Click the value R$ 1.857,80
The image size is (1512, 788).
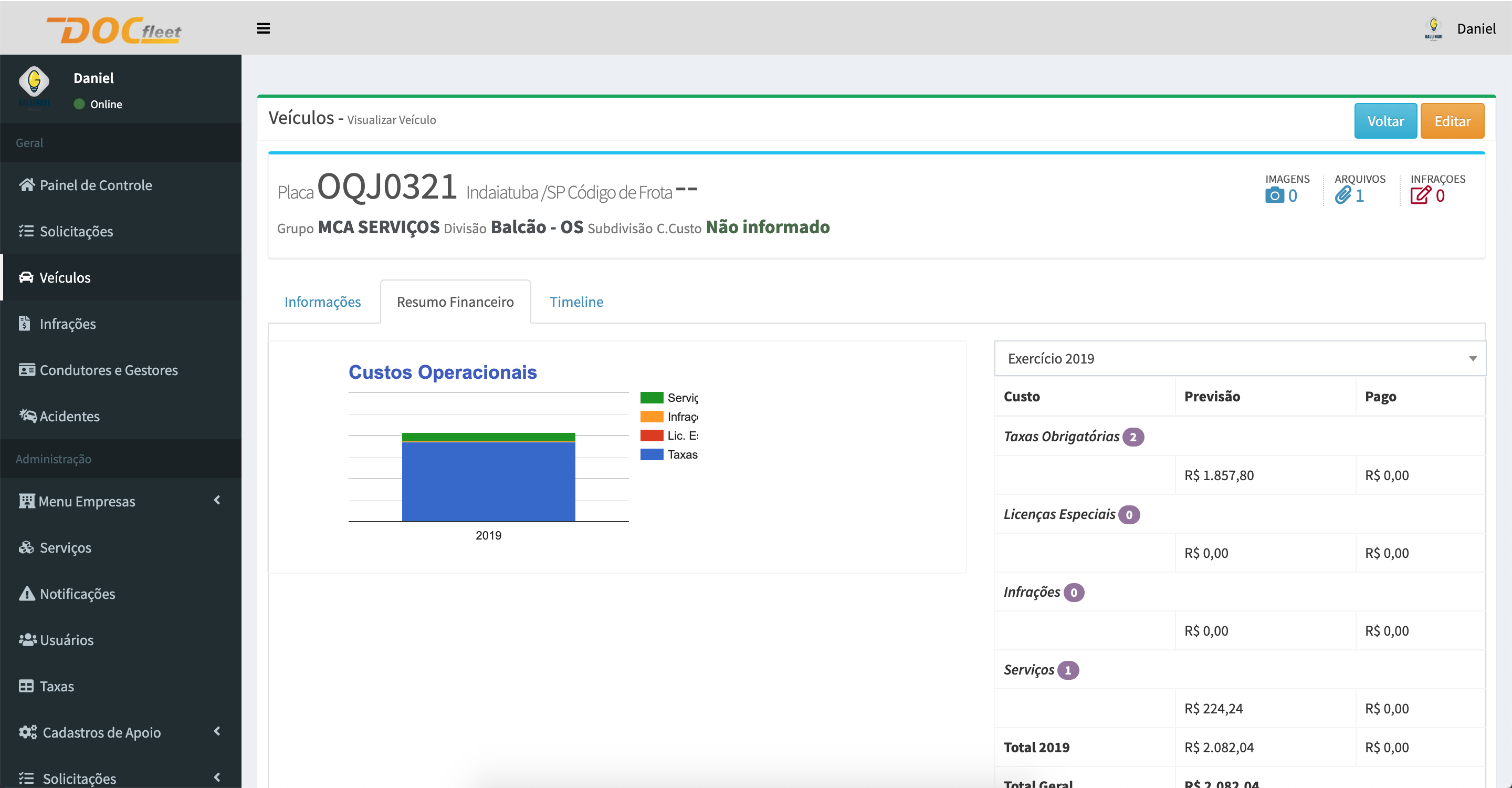point(1219,475)
